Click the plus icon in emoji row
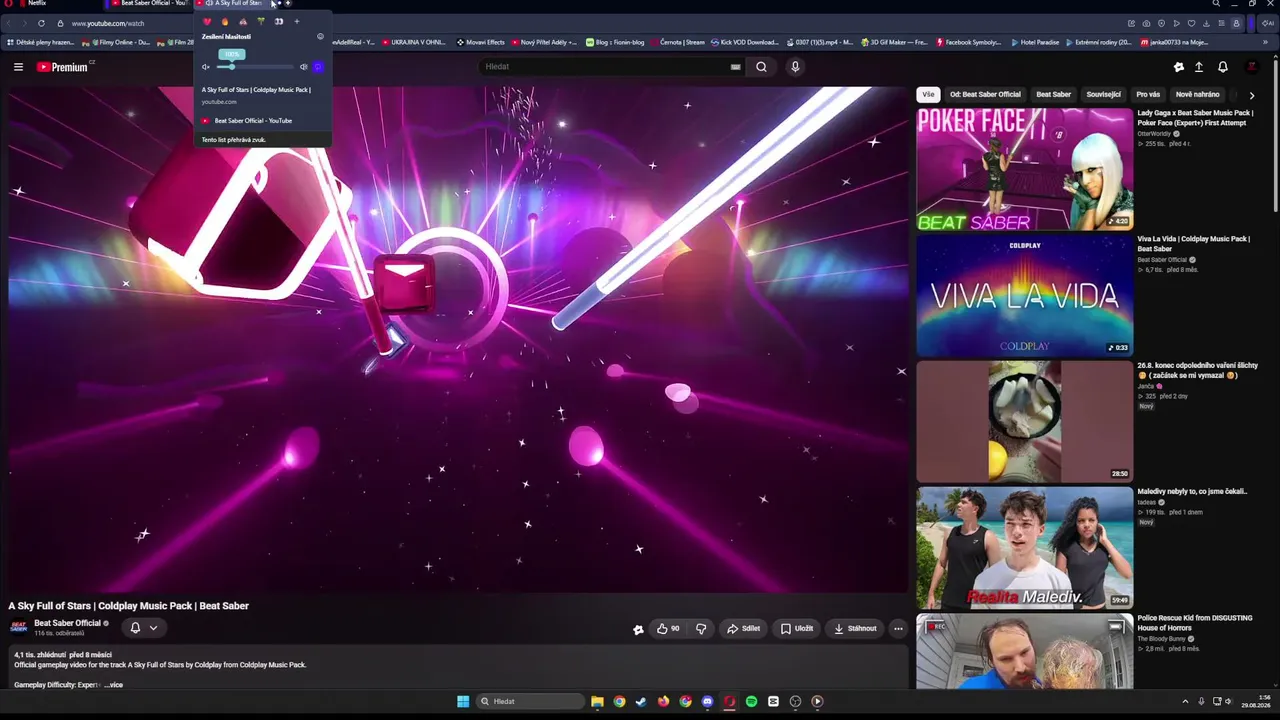Image resolution: width=1280 pixels, height=720 pixels. click(x=296, y=22)
